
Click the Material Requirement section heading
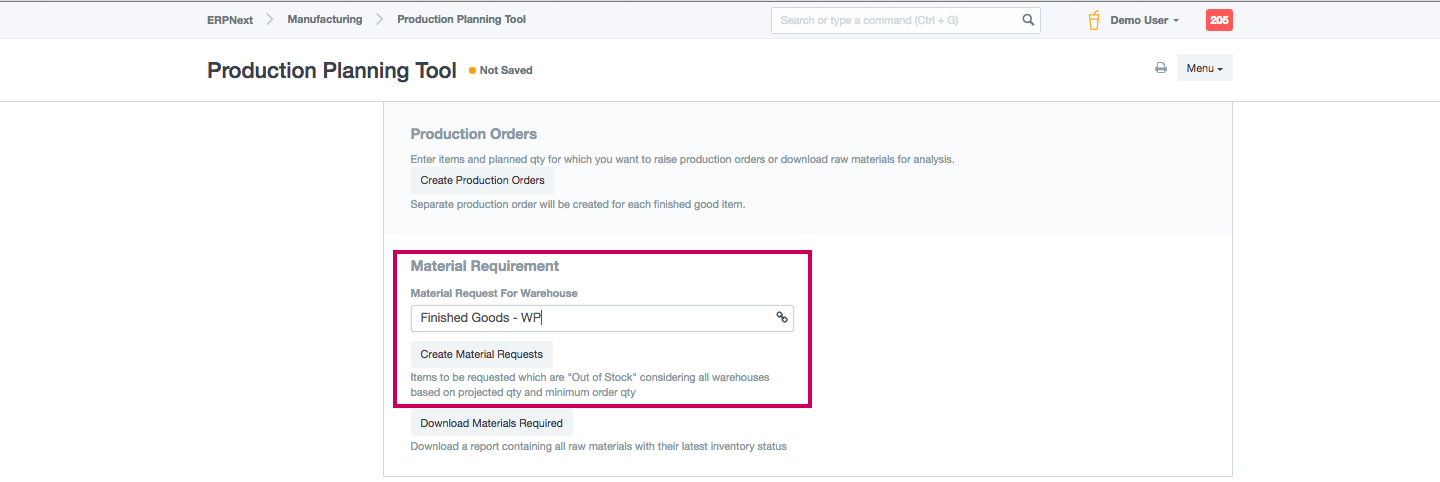(484, 266)
